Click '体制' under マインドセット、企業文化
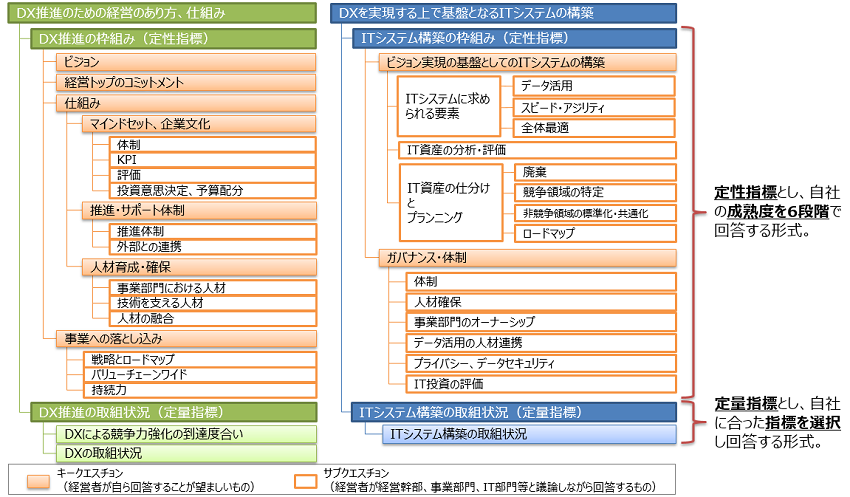850x497 pixels. tap(212, 145)
